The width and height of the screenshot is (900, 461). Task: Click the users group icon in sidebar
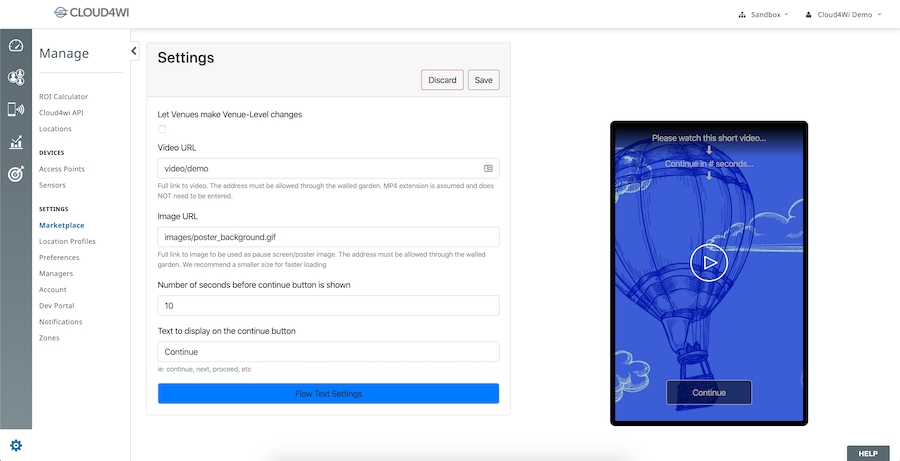pos(16,78)
